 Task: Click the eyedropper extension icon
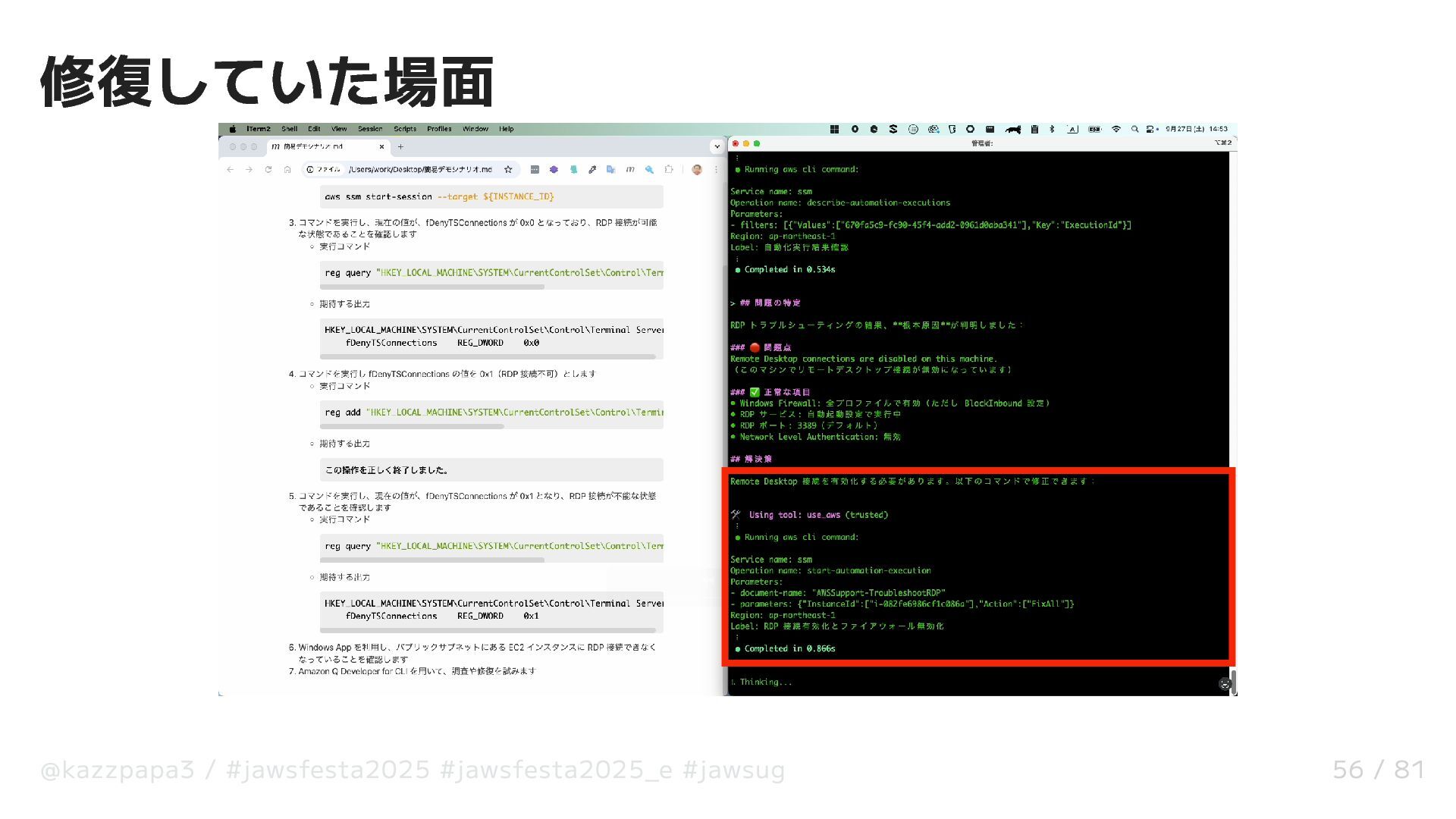592,170
